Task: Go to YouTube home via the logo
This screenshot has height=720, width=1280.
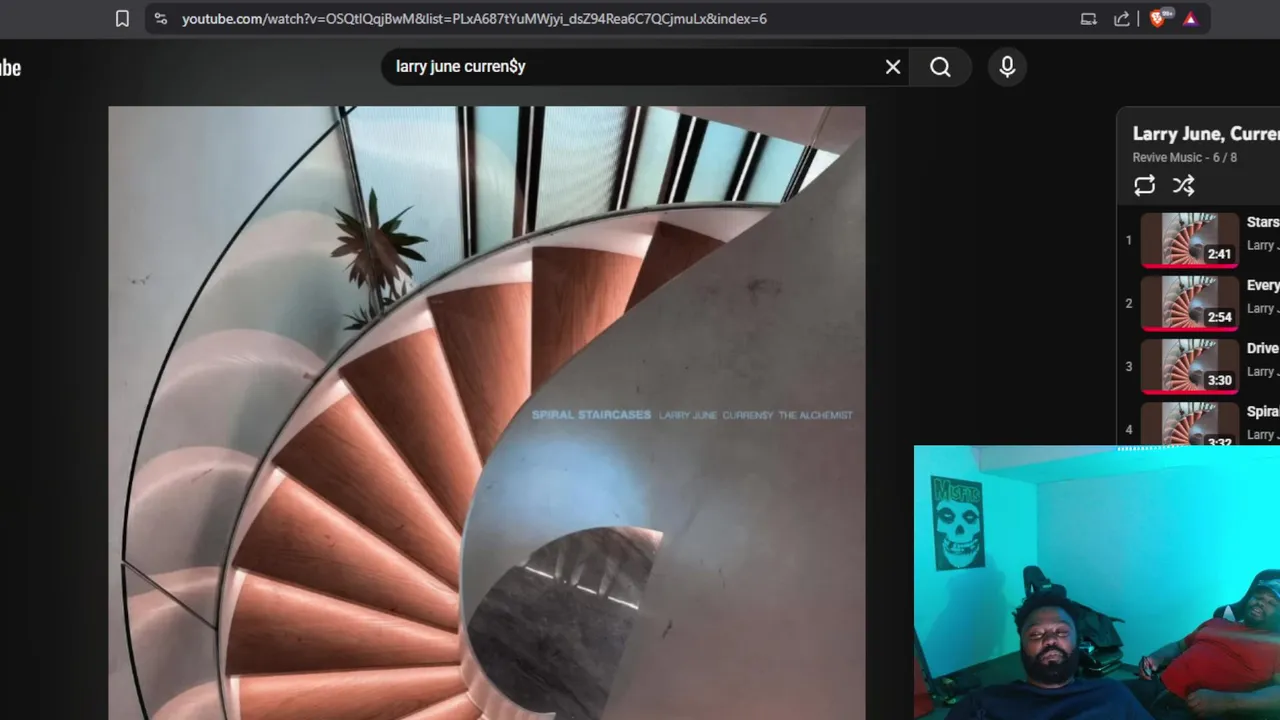Action: (x=10, y=68)
